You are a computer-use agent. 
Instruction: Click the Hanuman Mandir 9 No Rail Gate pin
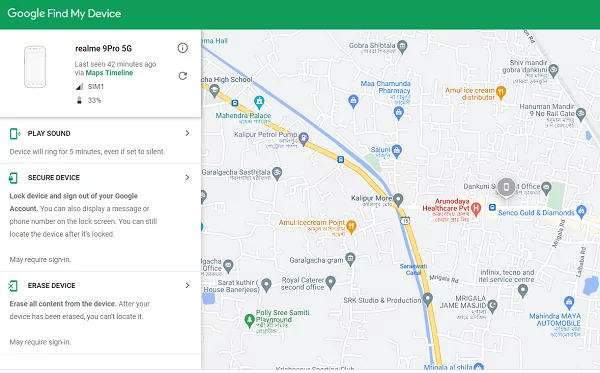click(581, 114)
